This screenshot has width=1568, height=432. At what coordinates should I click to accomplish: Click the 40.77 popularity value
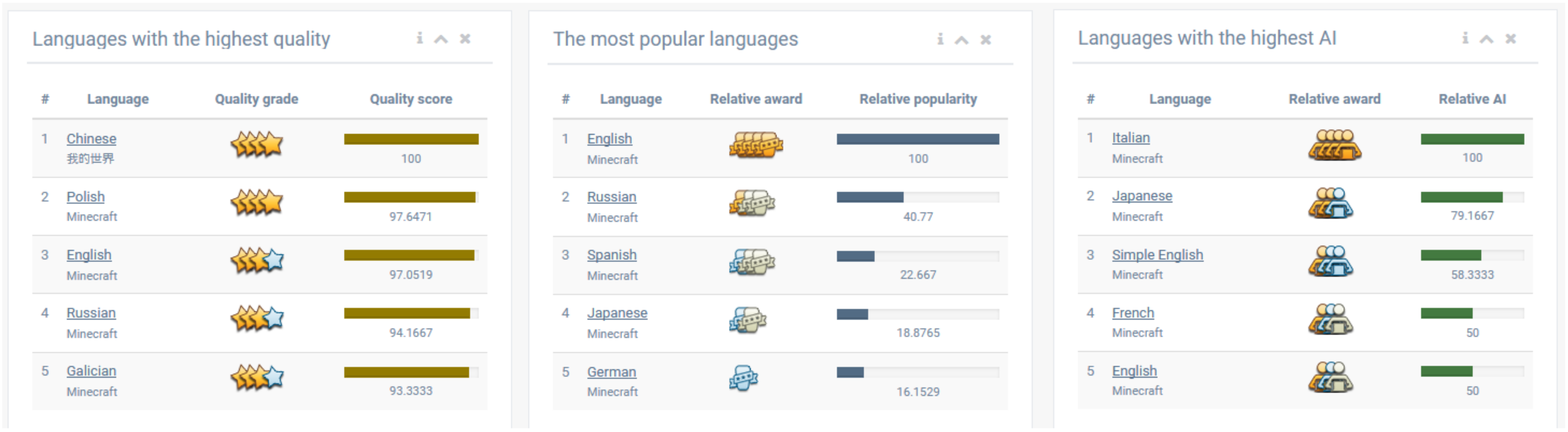pos(918,217)
